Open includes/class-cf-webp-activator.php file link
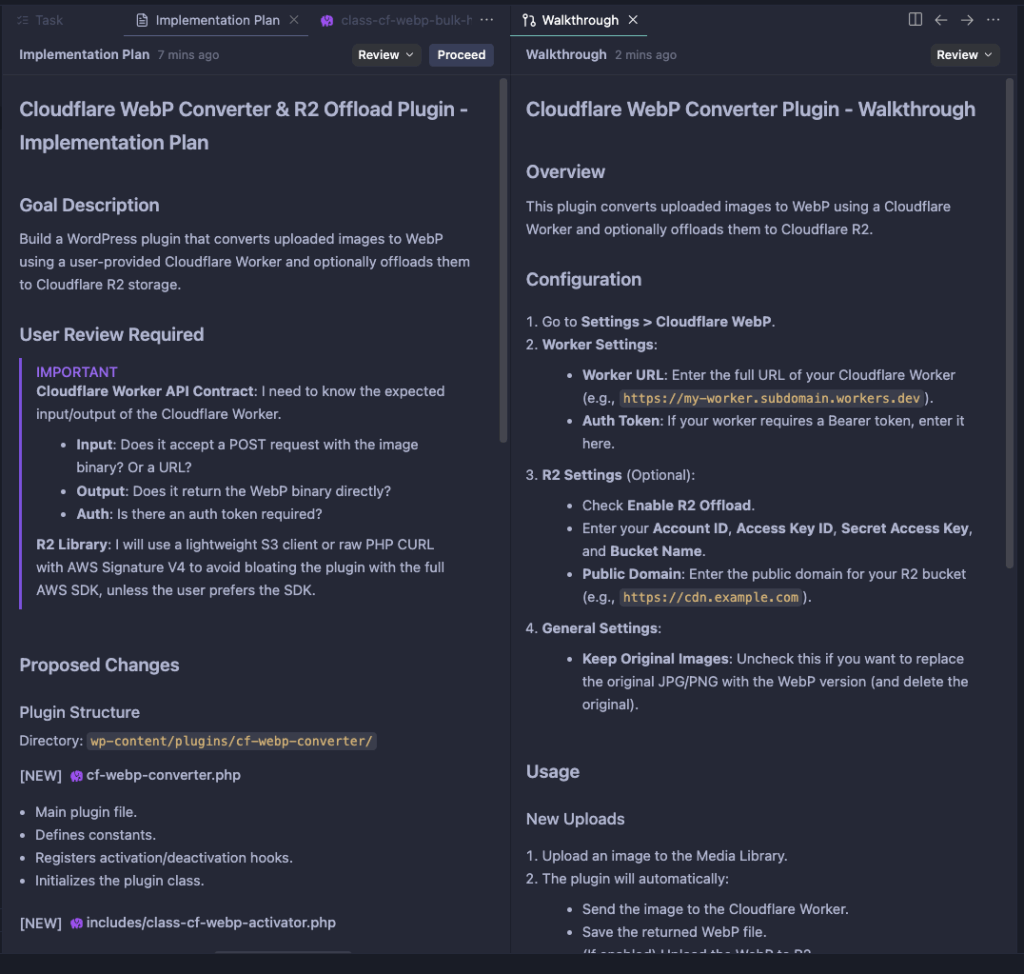The height and width of the screenshot is (974, 1024). tap(210, 922)
